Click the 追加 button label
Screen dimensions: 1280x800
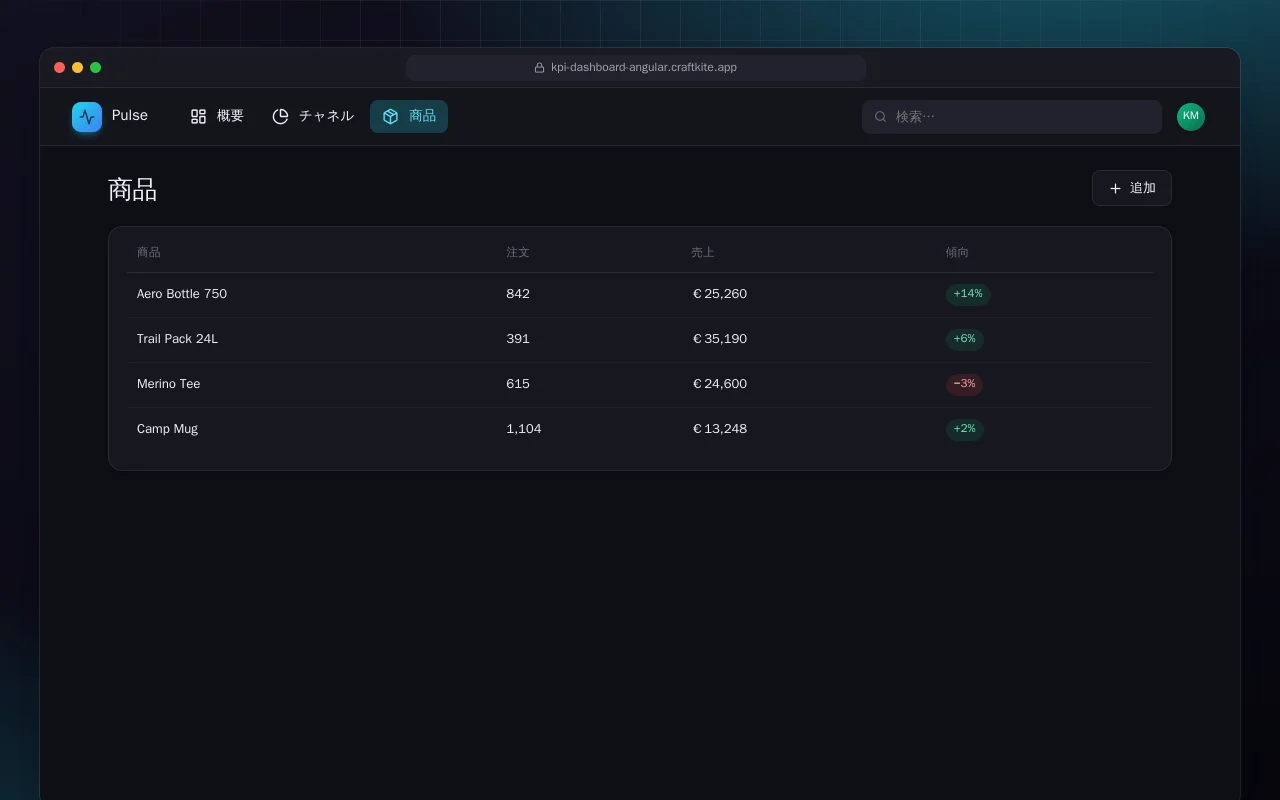click(1143, 188)
